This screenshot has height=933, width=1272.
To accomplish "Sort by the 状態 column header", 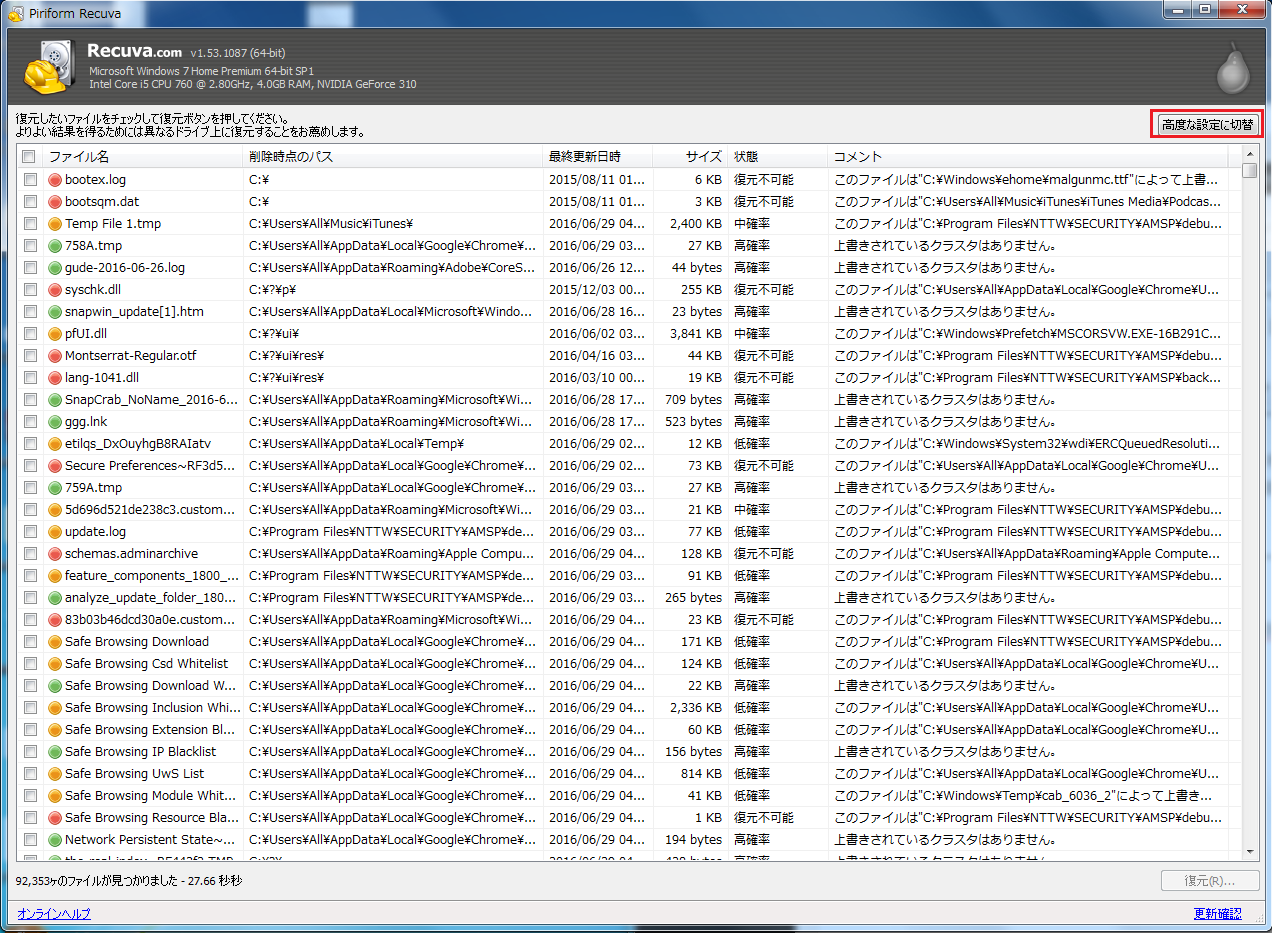I will click(778, 157).
